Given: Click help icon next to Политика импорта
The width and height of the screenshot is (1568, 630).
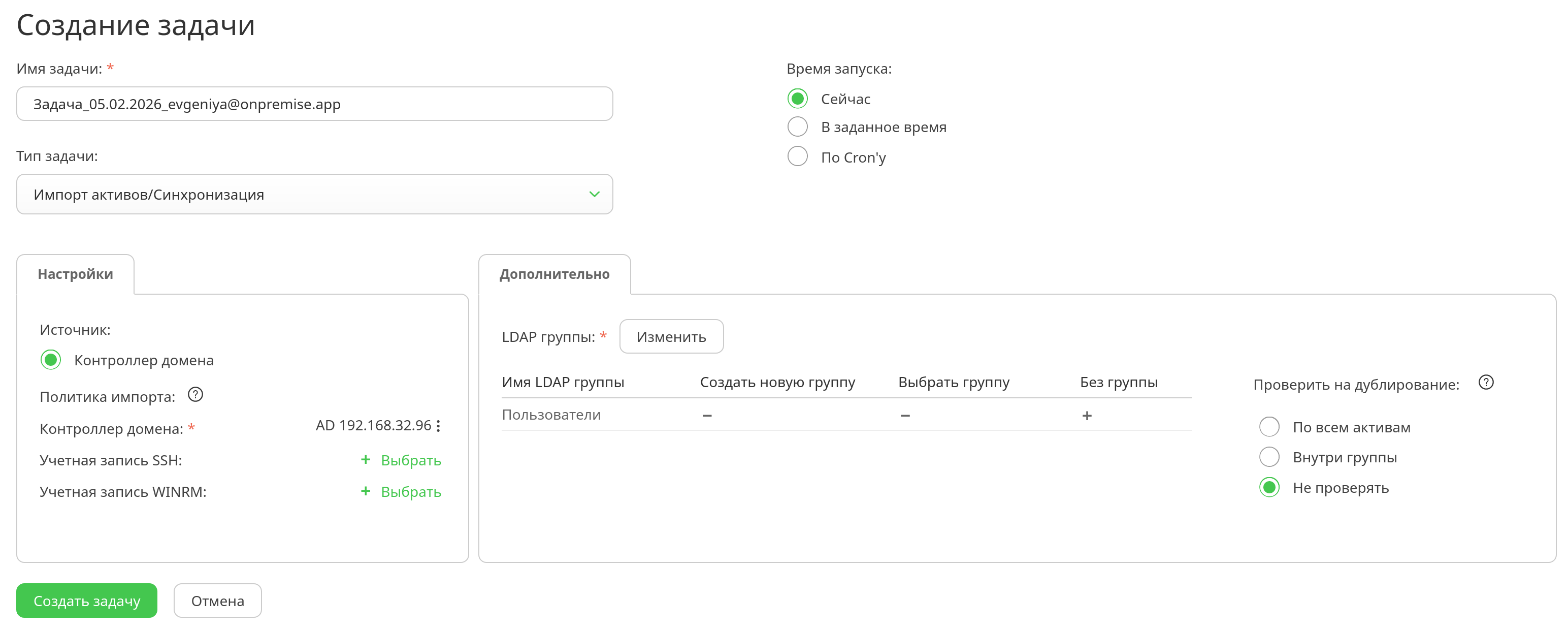Looking at the screenshot, I should (x=195, y=395).
